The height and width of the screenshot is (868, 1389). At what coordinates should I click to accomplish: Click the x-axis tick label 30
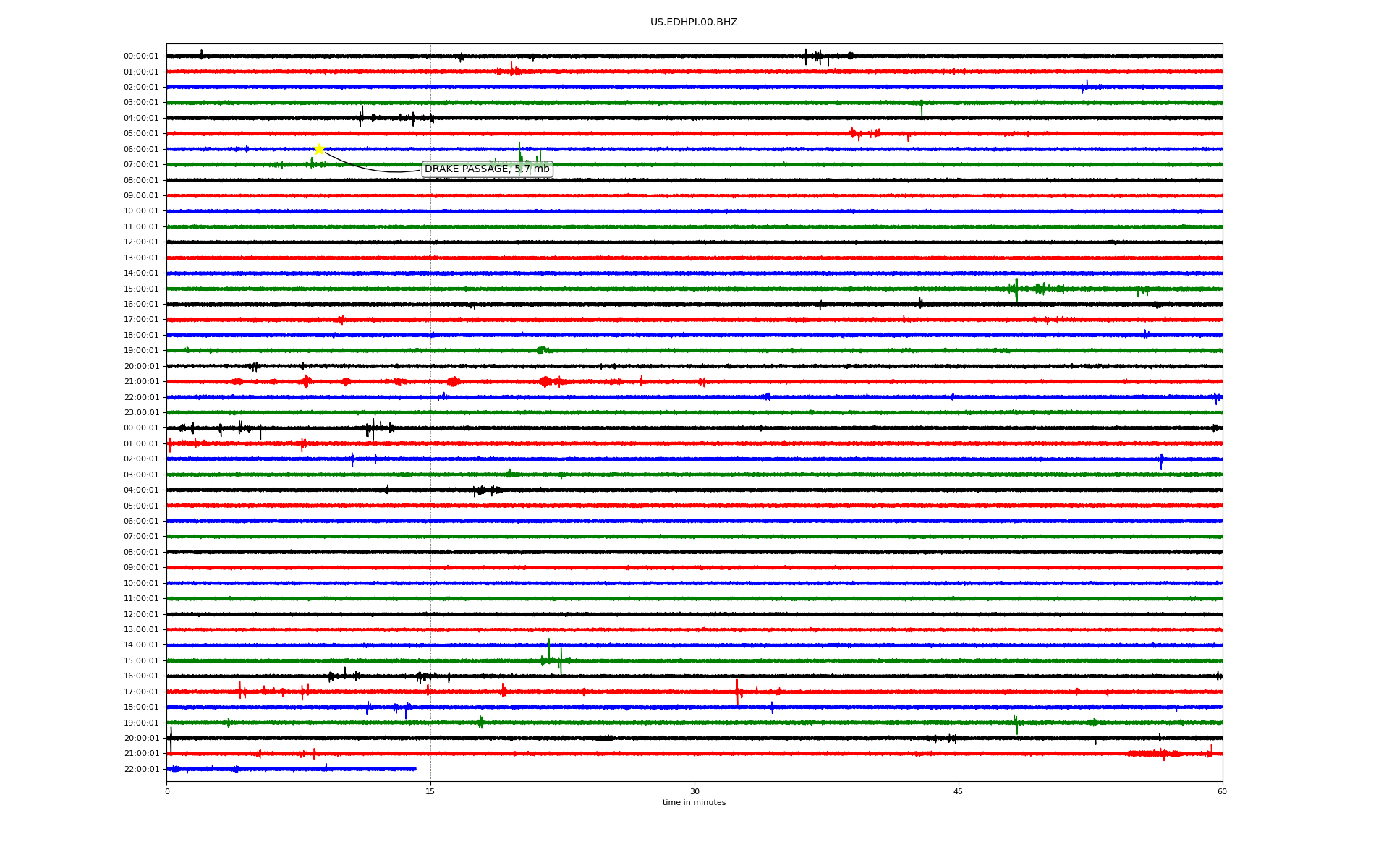694,791
